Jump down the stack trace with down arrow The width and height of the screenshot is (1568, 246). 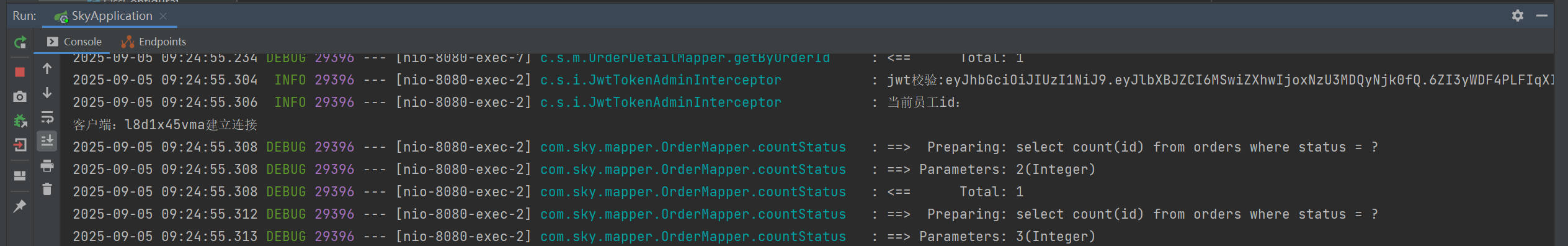click(x=47, y=93)
